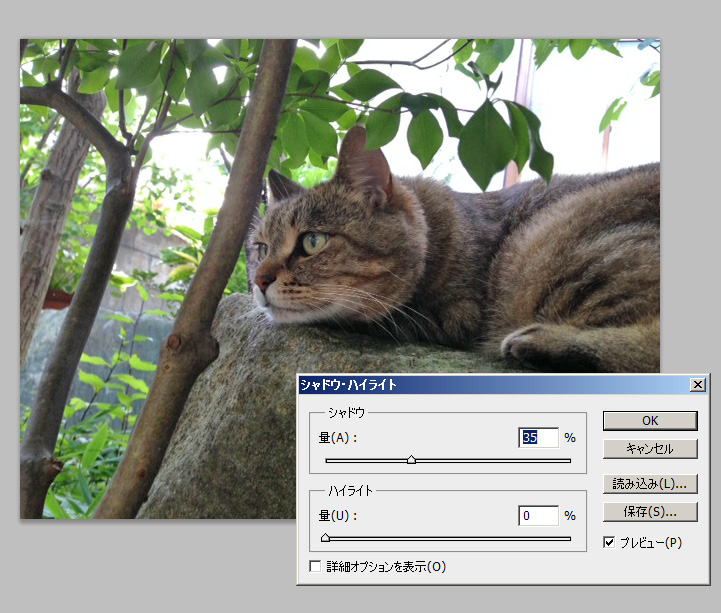Click the シャドウ amount slider handle
The height and width of the screenshot is (613, 721).
point(412,459)
